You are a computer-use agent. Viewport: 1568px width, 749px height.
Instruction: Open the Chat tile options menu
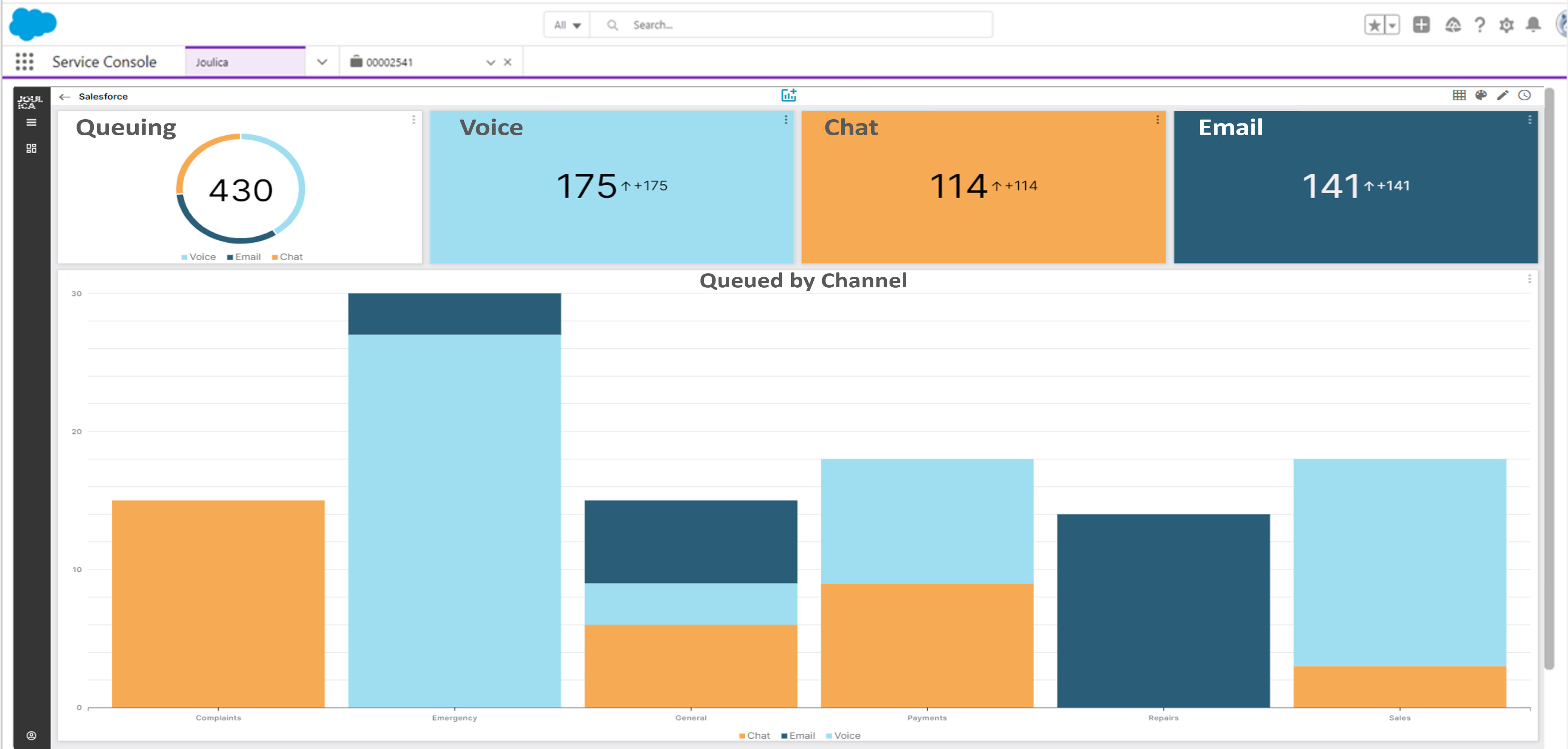1158,120
